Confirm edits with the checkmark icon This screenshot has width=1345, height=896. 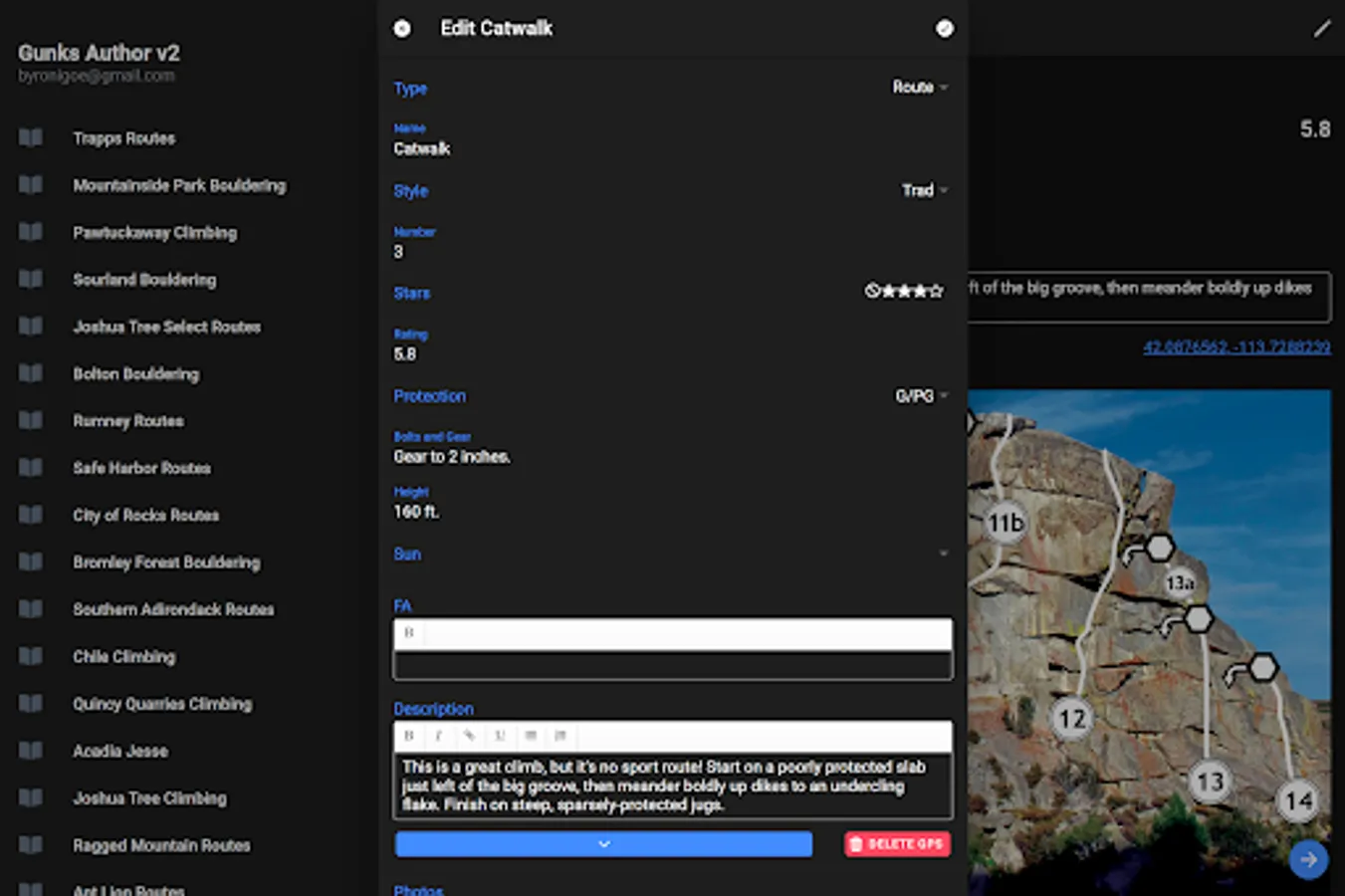point(944,29)
